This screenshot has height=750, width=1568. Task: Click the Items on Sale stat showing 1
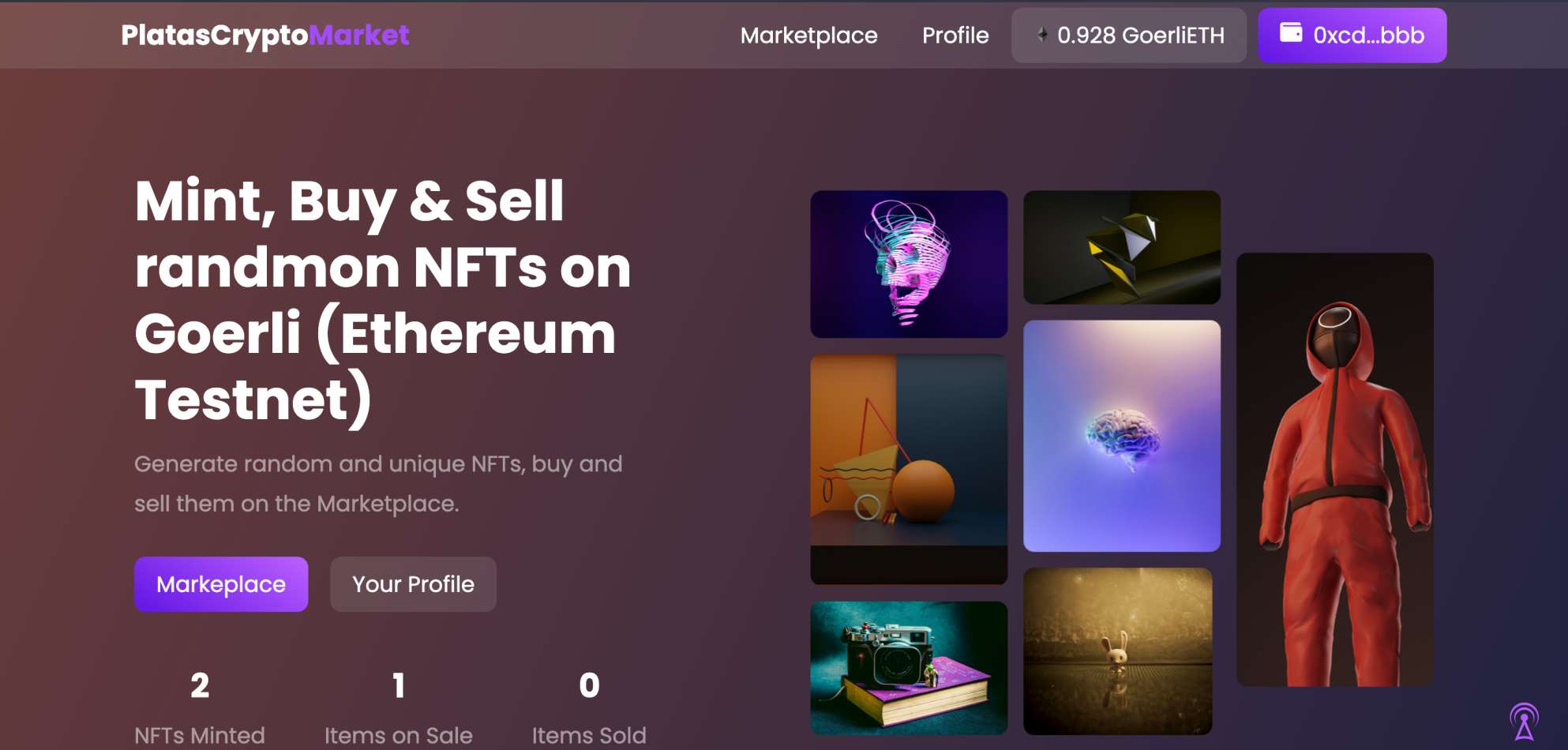click(398, 703)
